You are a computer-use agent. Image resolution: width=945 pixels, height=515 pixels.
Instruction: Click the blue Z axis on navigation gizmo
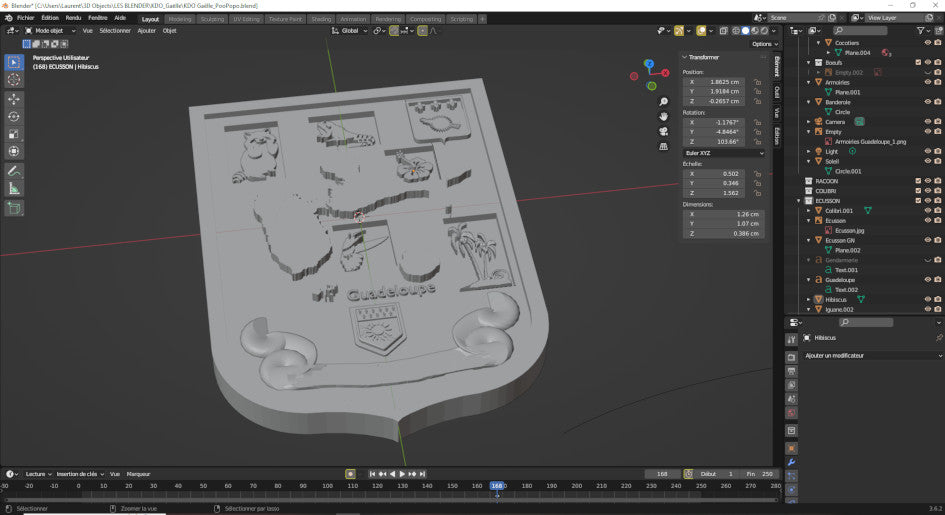point(648,63)
